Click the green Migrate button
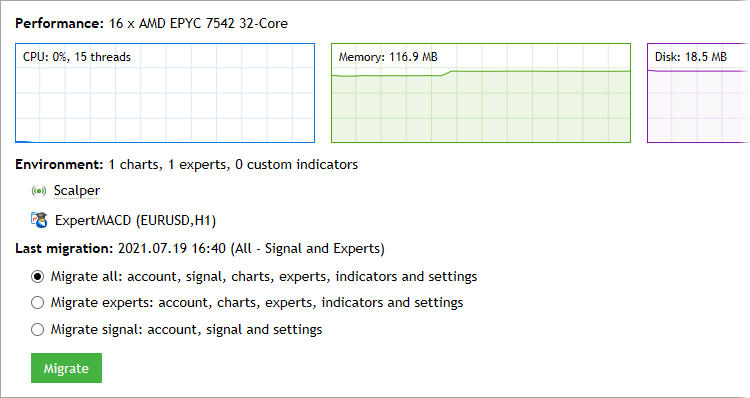The image size is (750, 398). pos(66,368)
